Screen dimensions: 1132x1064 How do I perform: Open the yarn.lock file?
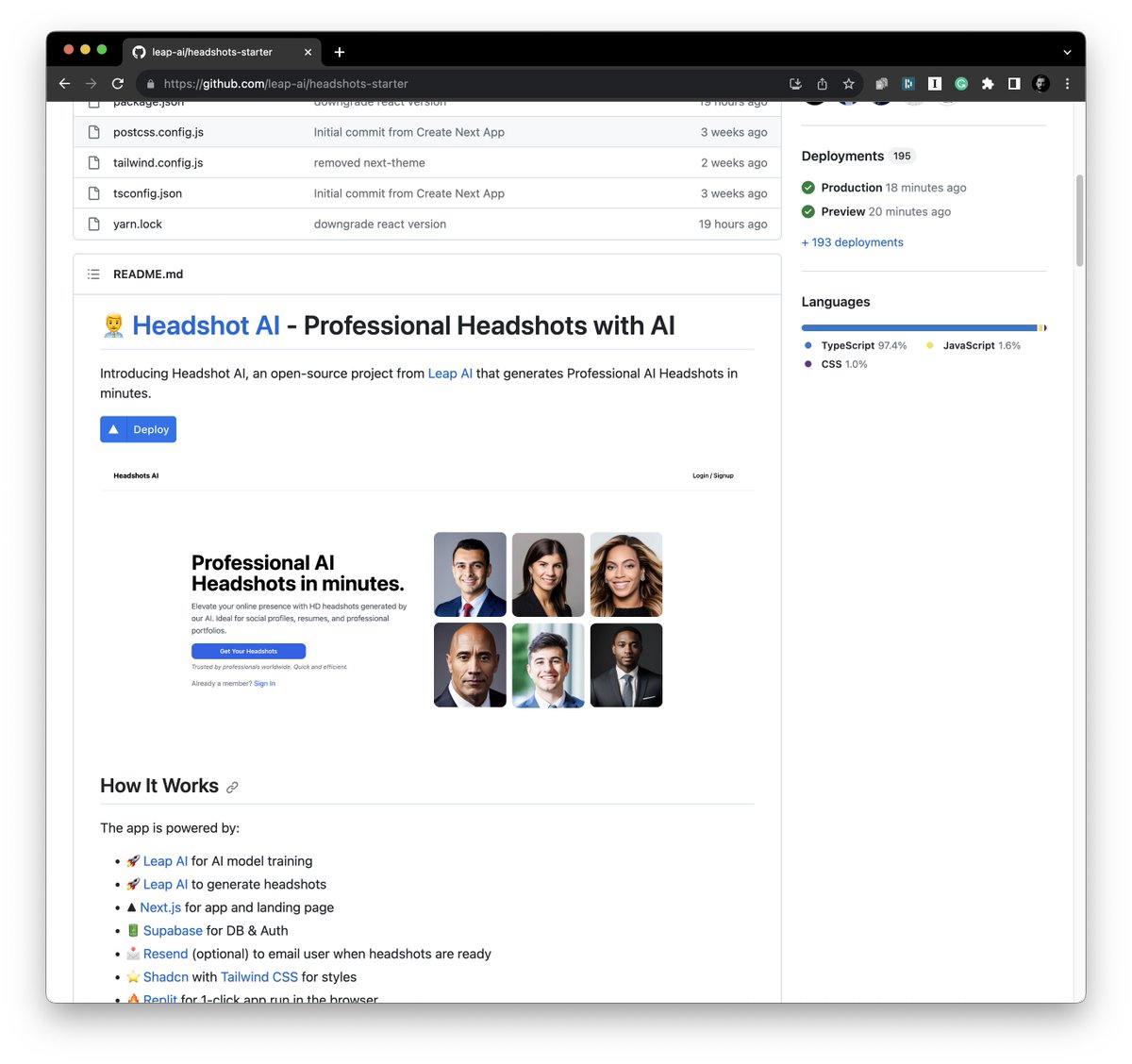[x=138, y=224]
